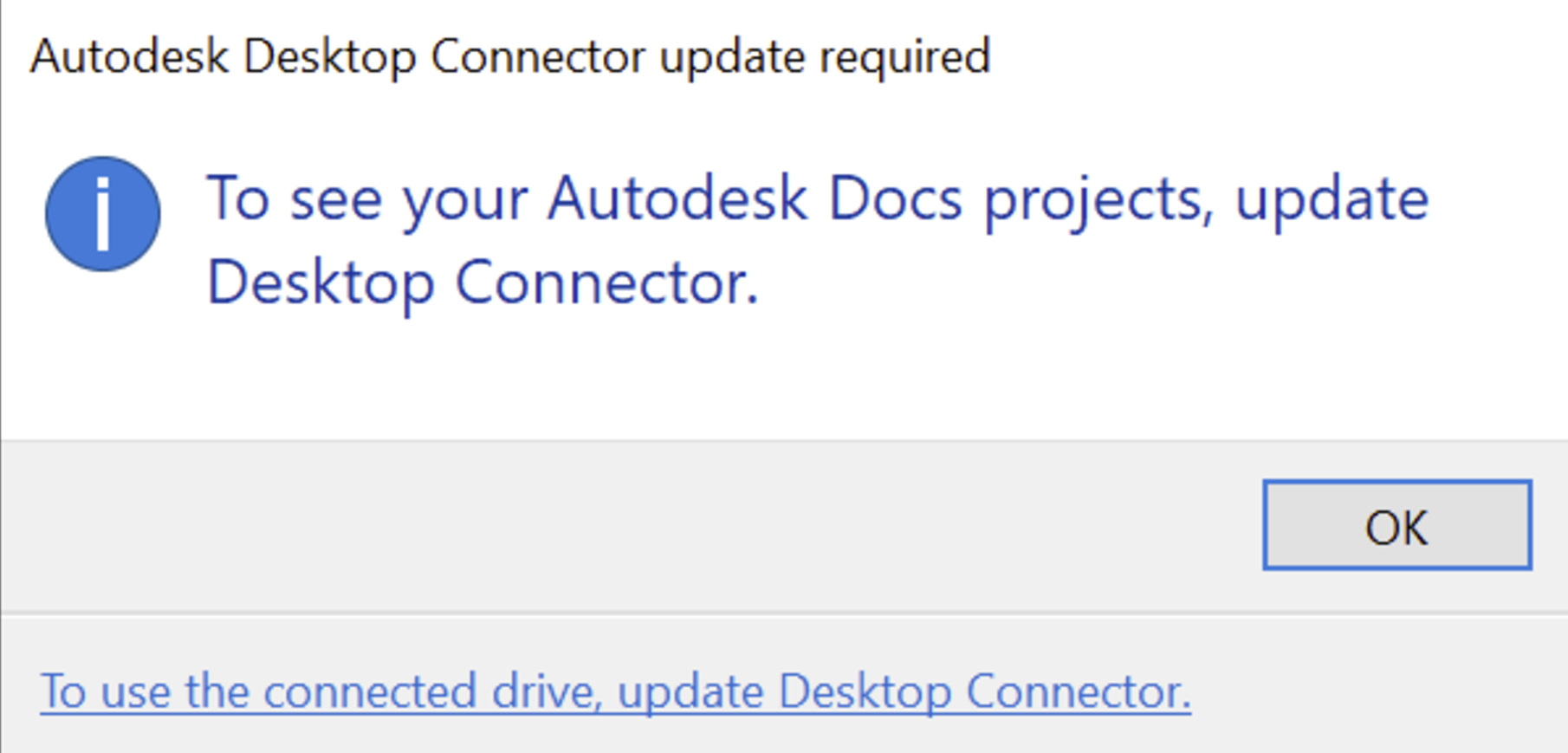The height and width of the screenshot is (753, 1568).
Task: Click 'Connector' in the dialog title text
Action: coord(537,57)
